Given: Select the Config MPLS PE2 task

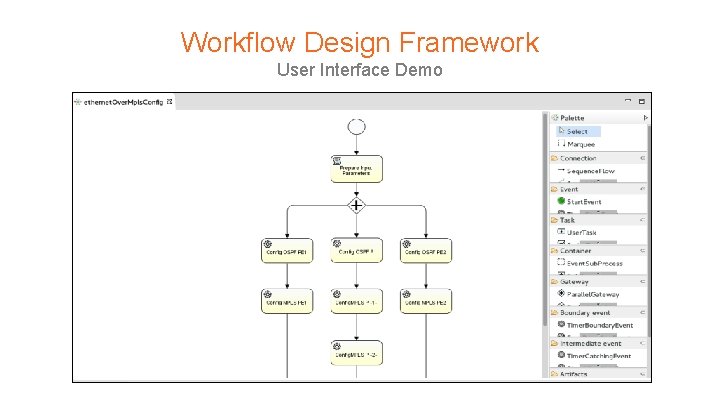Looking at the screenshot, I should pos(426,301).
